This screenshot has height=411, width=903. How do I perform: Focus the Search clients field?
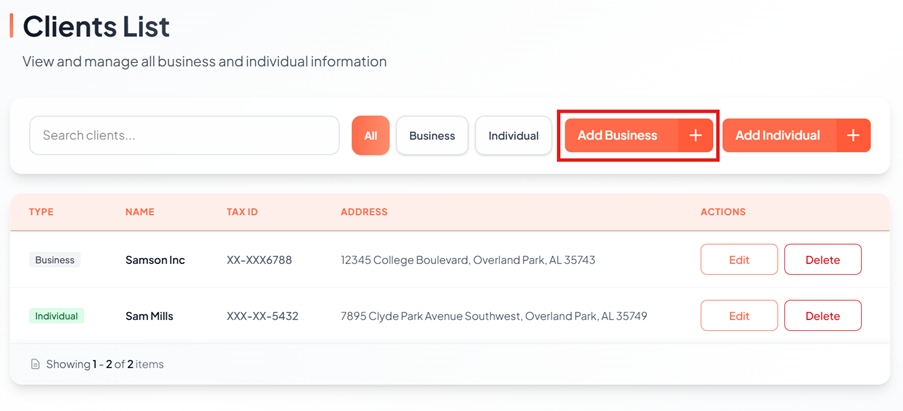pyautogui.click(x=184, y=136)
